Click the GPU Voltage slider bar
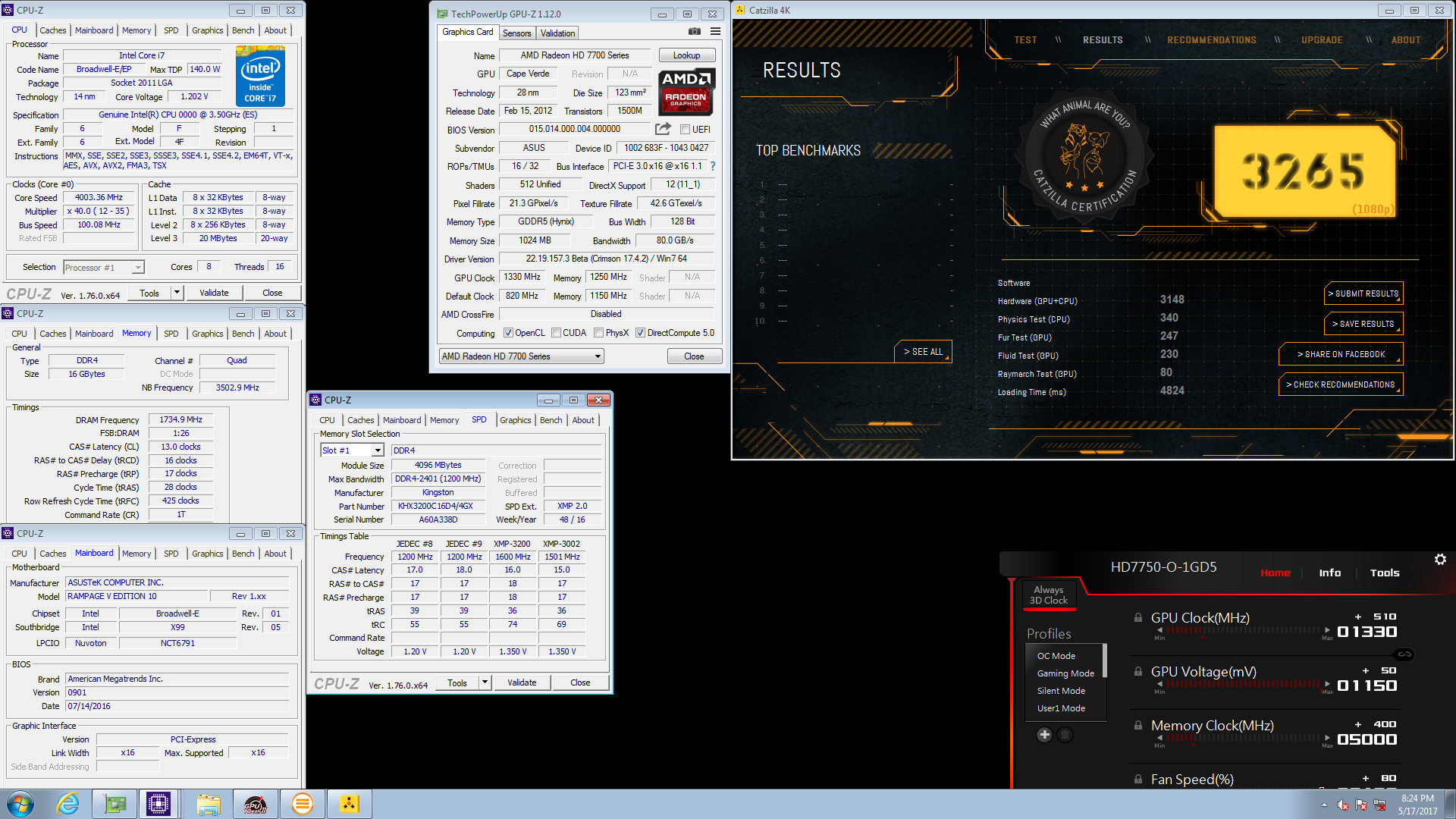The height and width of the screenshot is (819, 1456). (1243, 684)
